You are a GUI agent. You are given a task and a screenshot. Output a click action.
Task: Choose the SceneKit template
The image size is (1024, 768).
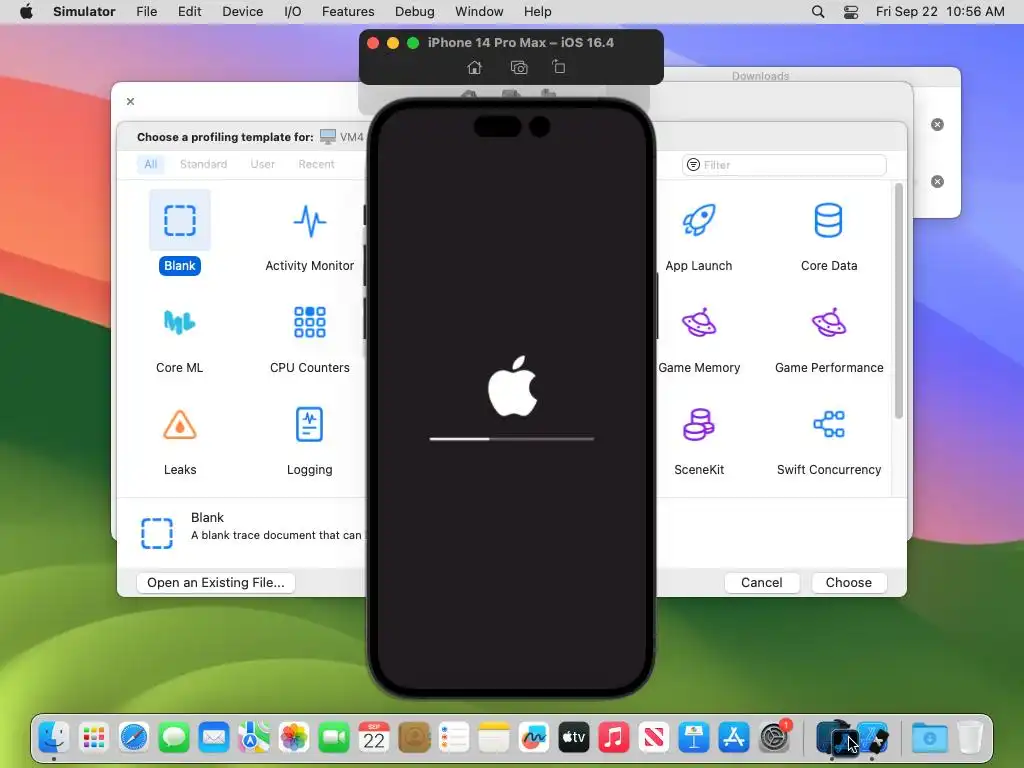point(699,442)
